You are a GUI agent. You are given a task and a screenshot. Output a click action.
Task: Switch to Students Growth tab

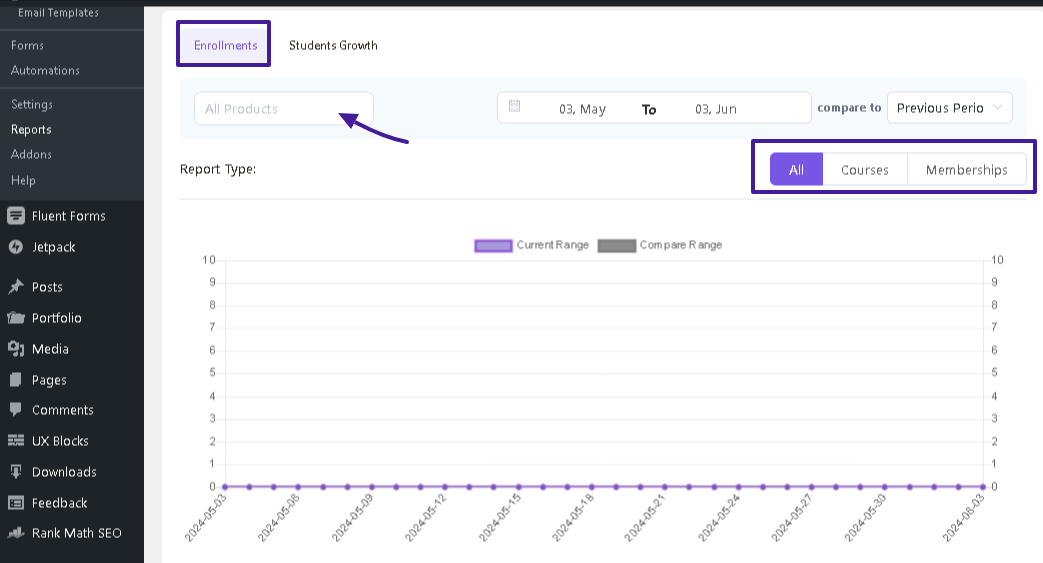coord(333,45)
